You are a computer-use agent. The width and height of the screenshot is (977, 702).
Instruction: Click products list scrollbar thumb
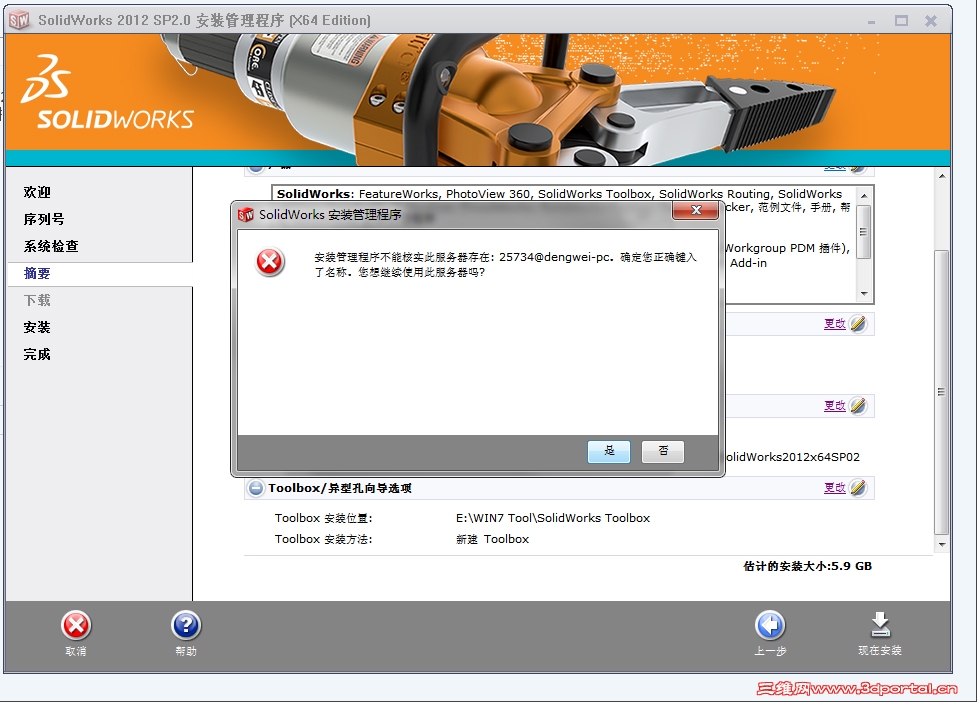(x=864, y=231)
